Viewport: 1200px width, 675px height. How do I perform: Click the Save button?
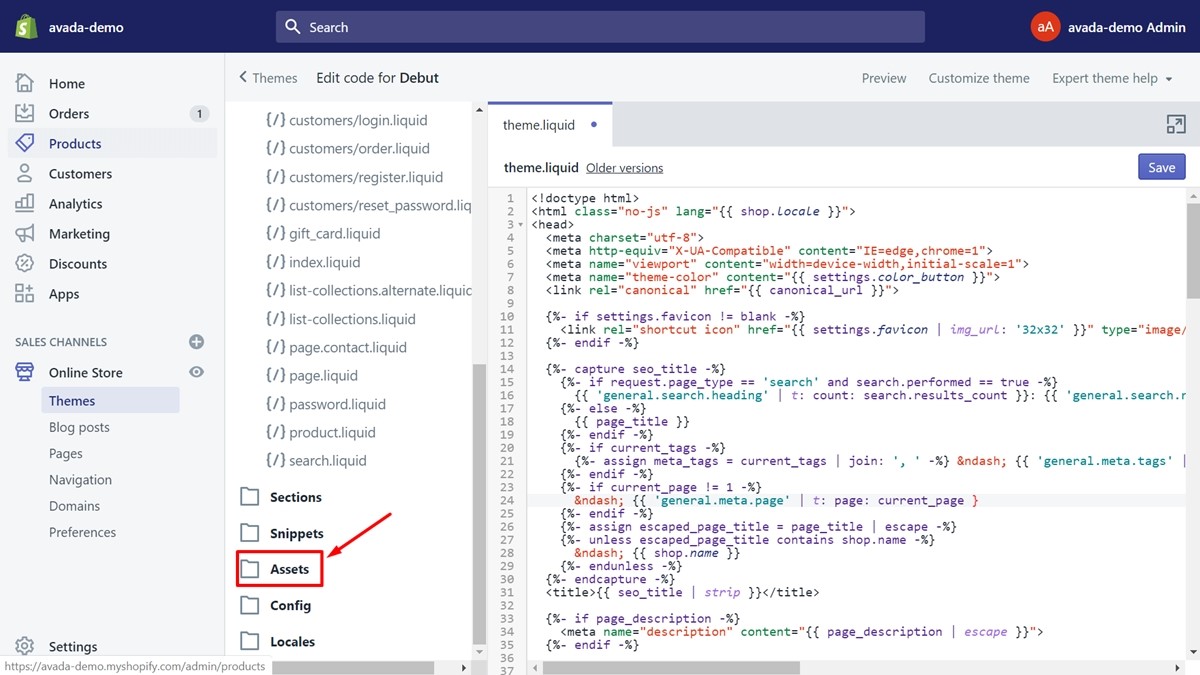click(x=1162, y=167)
